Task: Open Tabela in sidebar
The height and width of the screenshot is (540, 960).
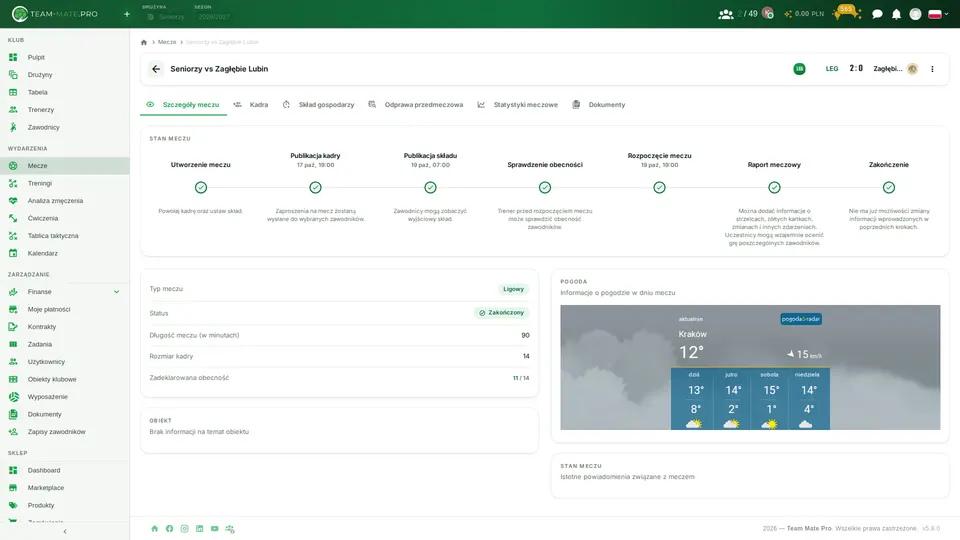Action: click(x=64, y=92)
